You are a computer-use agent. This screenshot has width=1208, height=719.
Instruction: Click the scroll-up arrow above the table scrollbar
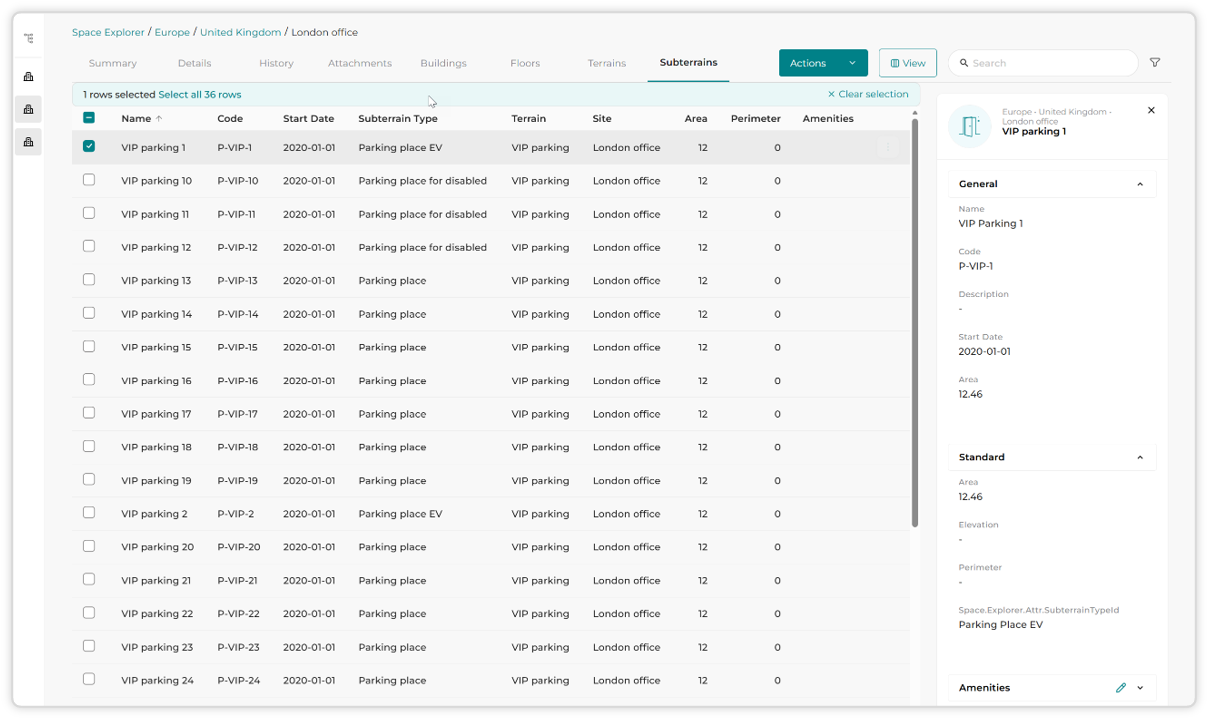coord(915,113)
